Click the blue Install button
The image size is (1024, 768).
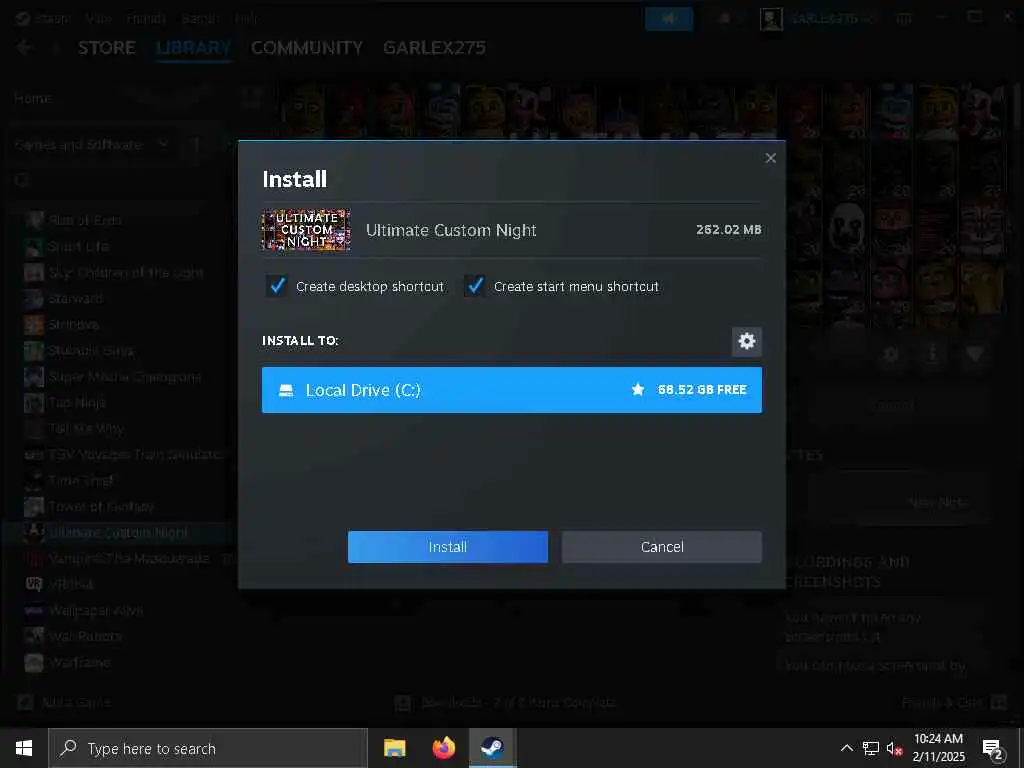(x=447, y=547)
